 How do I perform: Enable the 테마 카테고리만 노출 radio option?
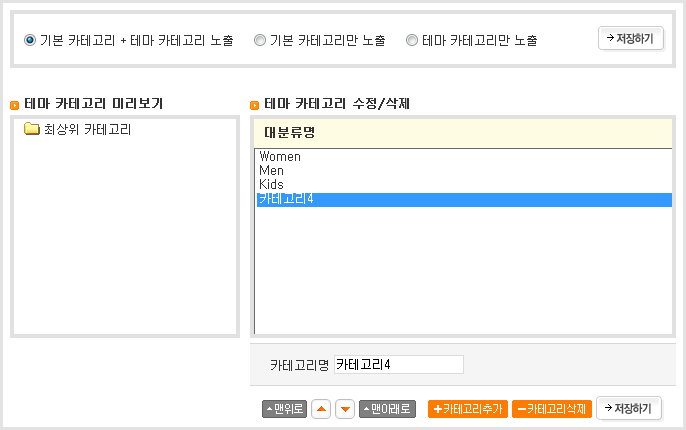pyautogui.click(x=412, y=41)
